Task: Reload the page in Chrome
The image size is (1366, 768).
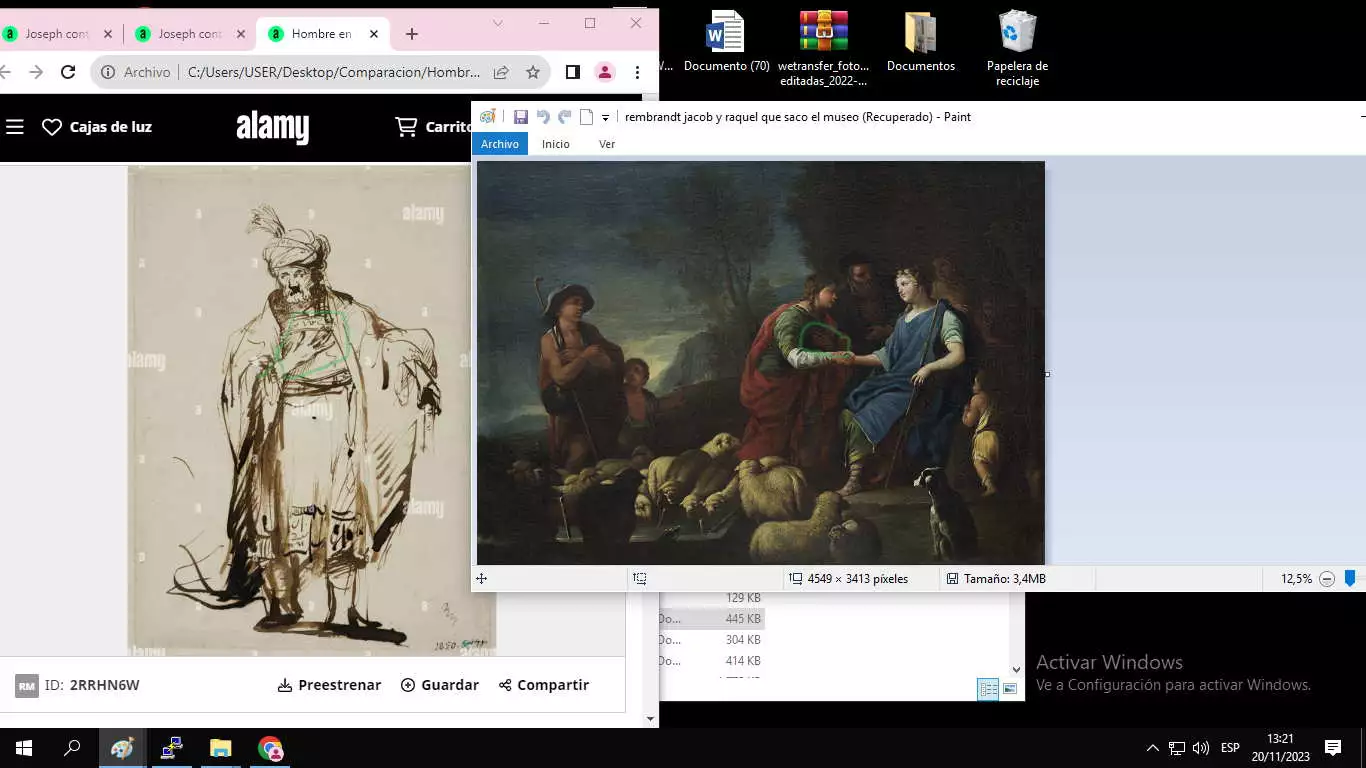Action: tap(68, 72)
